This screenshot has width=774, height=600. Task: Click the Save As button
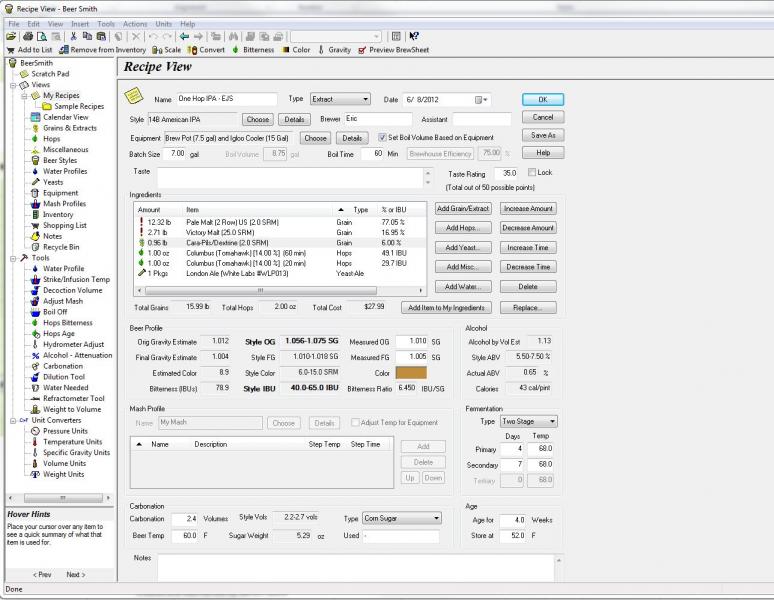tap(542, 135)
